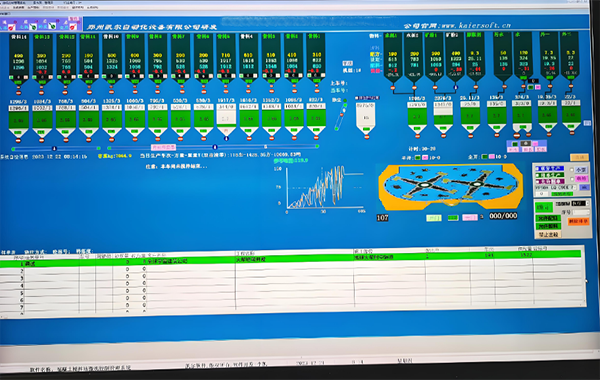The height and width of the screenshot is (380, 600).
Task: Click the orange delete button in right panel
Action: point(579,222)
